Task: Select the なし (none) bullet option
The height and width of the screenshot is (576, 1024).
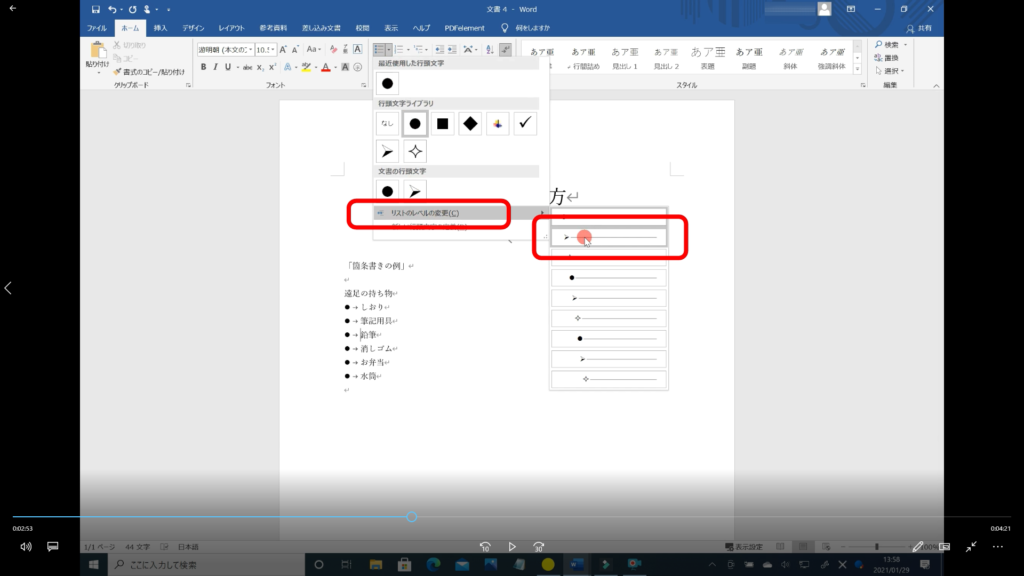Action: 388,124
